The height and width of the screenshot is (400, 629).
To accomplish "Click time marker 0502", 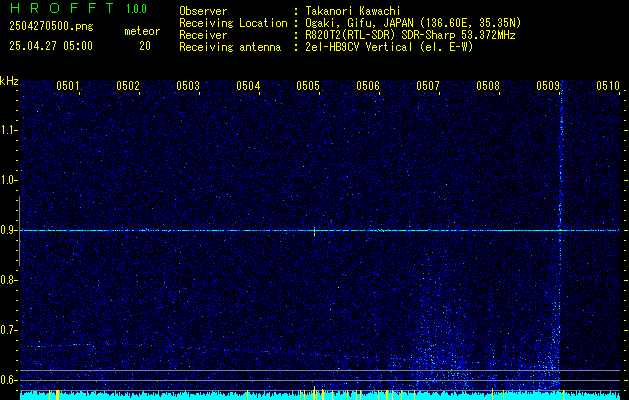I will (x=128, y=86).
